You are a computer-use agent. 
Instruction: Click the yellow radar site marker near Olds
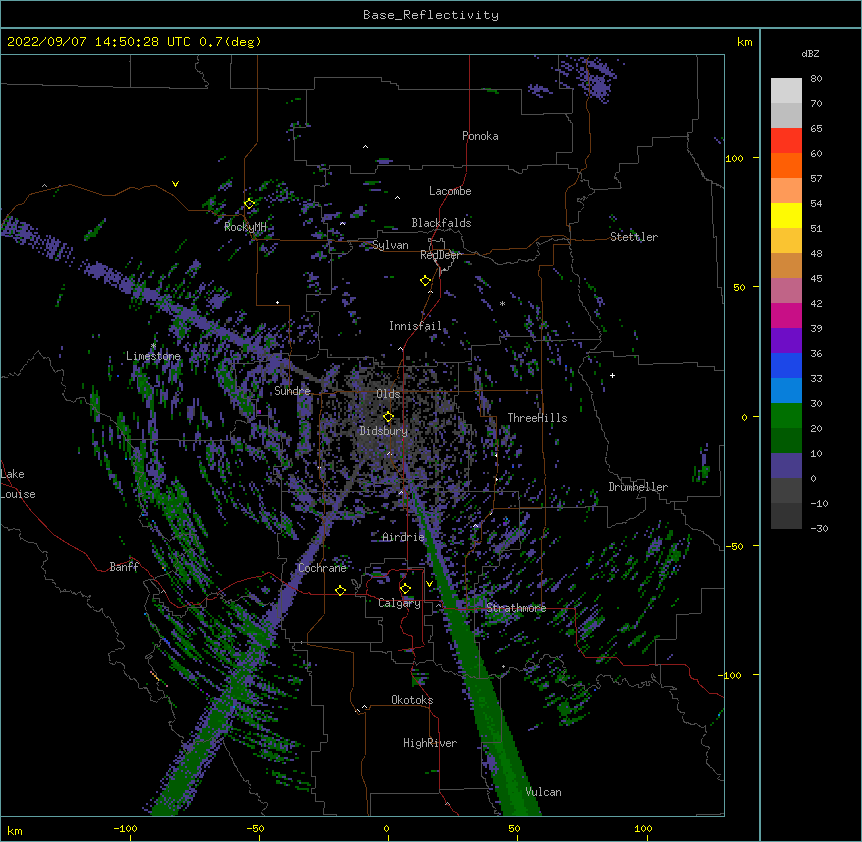point(388,417)
